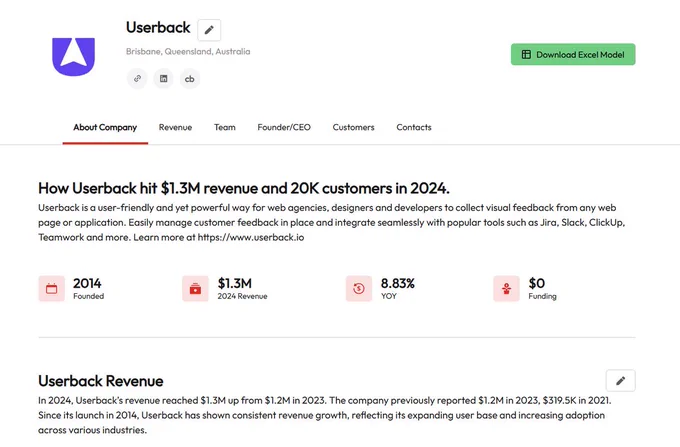Click the Userback company name heading
The height and width of the screenshot is (447, 680).
[x=158, y=27]
